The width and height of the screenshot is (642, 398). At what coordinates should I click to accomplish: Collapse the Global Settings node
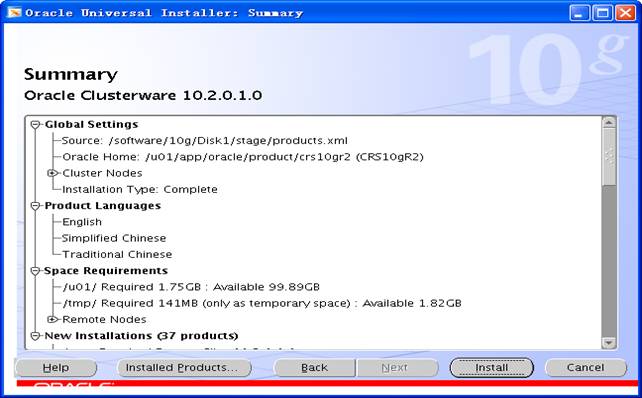click(36, 124)
